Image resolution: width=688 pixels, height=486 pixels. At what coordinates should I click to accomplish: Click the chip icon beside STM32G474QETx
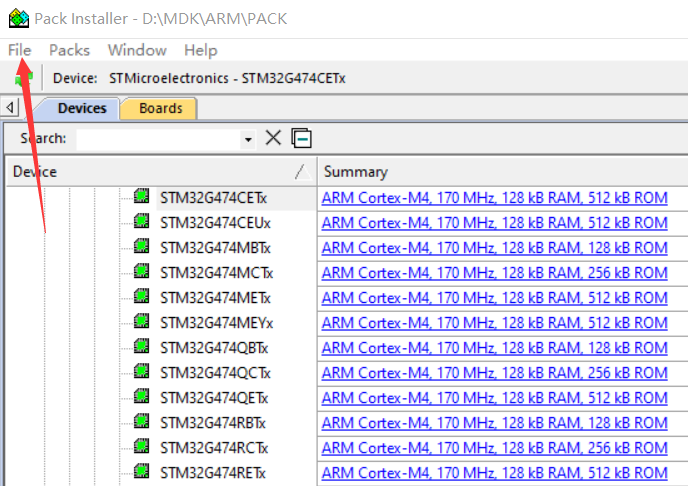click(141, 396)
